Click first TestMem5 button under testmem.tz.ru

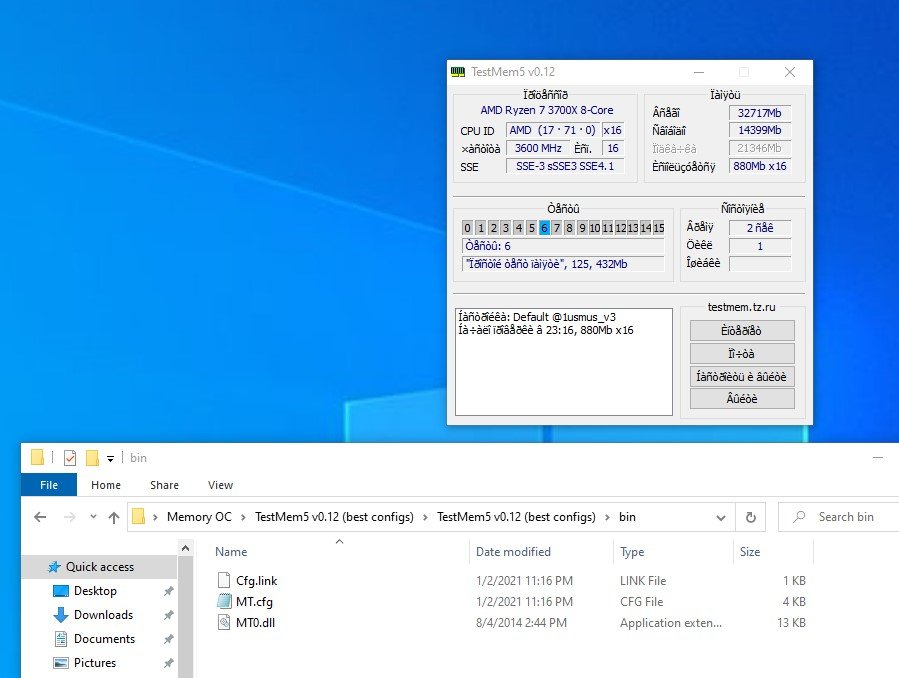(742, 331)
